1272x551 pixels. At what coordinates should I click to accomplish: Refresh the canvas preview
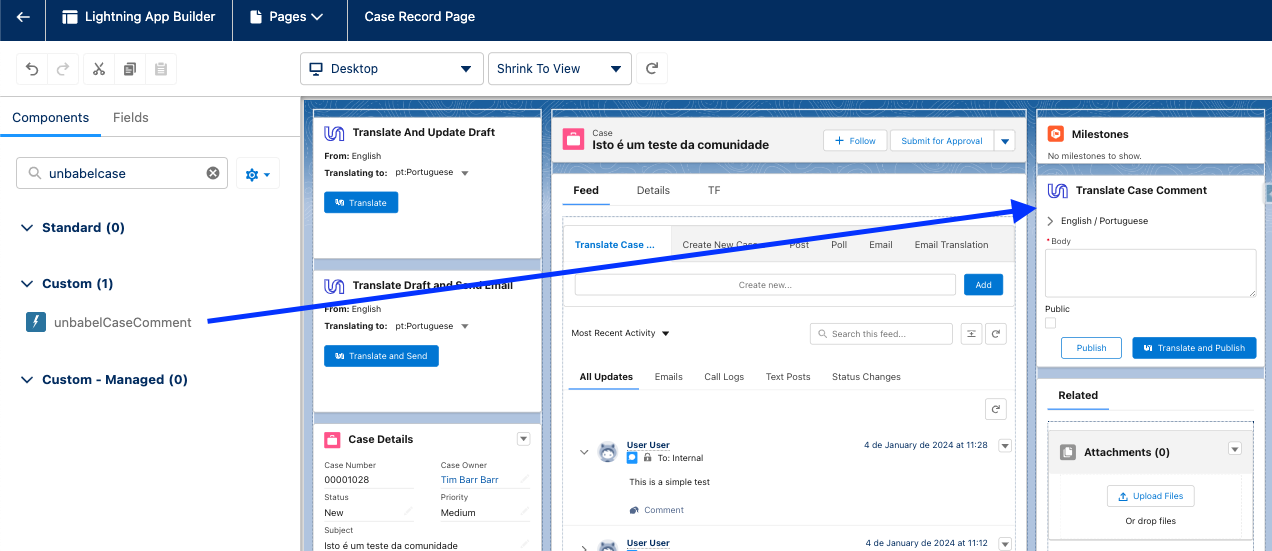coord(652,69)
